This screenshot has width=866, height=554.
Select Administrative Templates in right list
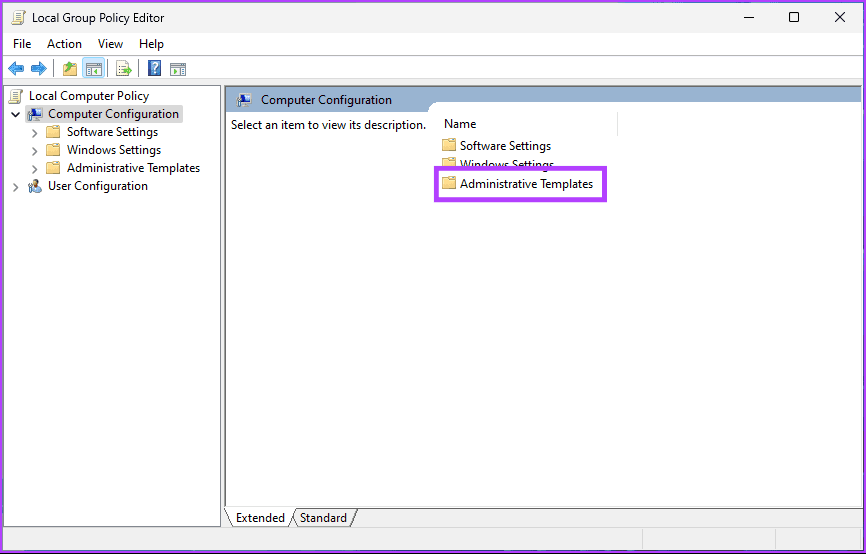[x=526, y=184]
